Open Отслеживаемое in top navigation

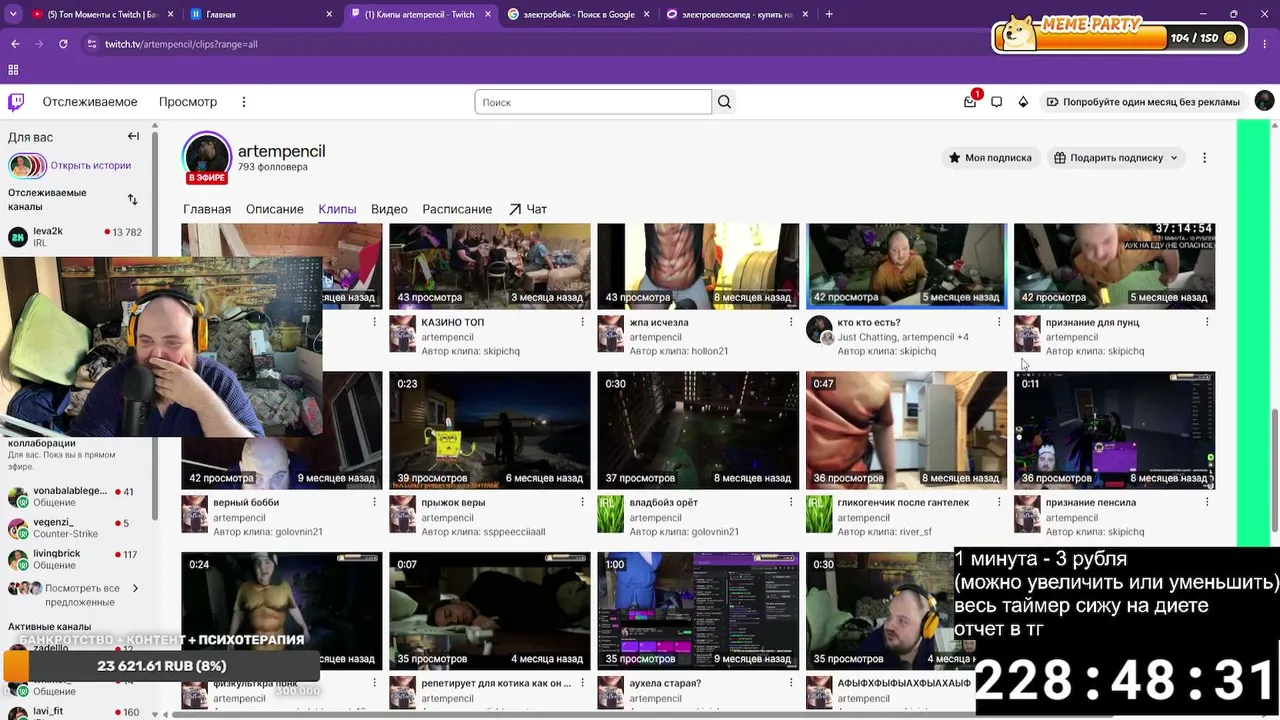(x=90, y=102)
